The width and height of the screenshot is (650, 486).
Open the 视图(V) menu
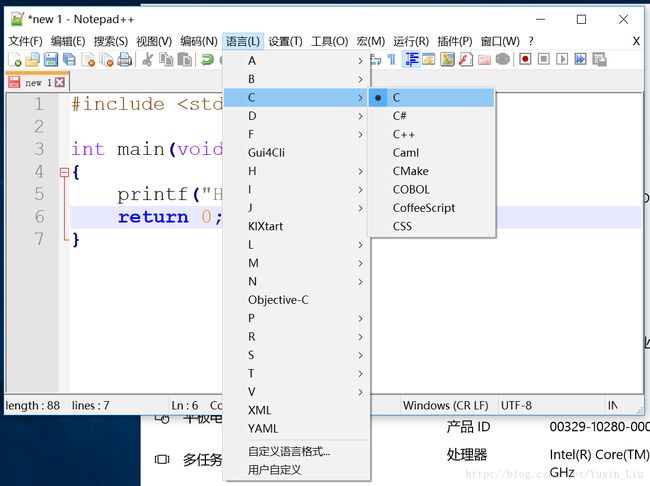tap(154, 41)
